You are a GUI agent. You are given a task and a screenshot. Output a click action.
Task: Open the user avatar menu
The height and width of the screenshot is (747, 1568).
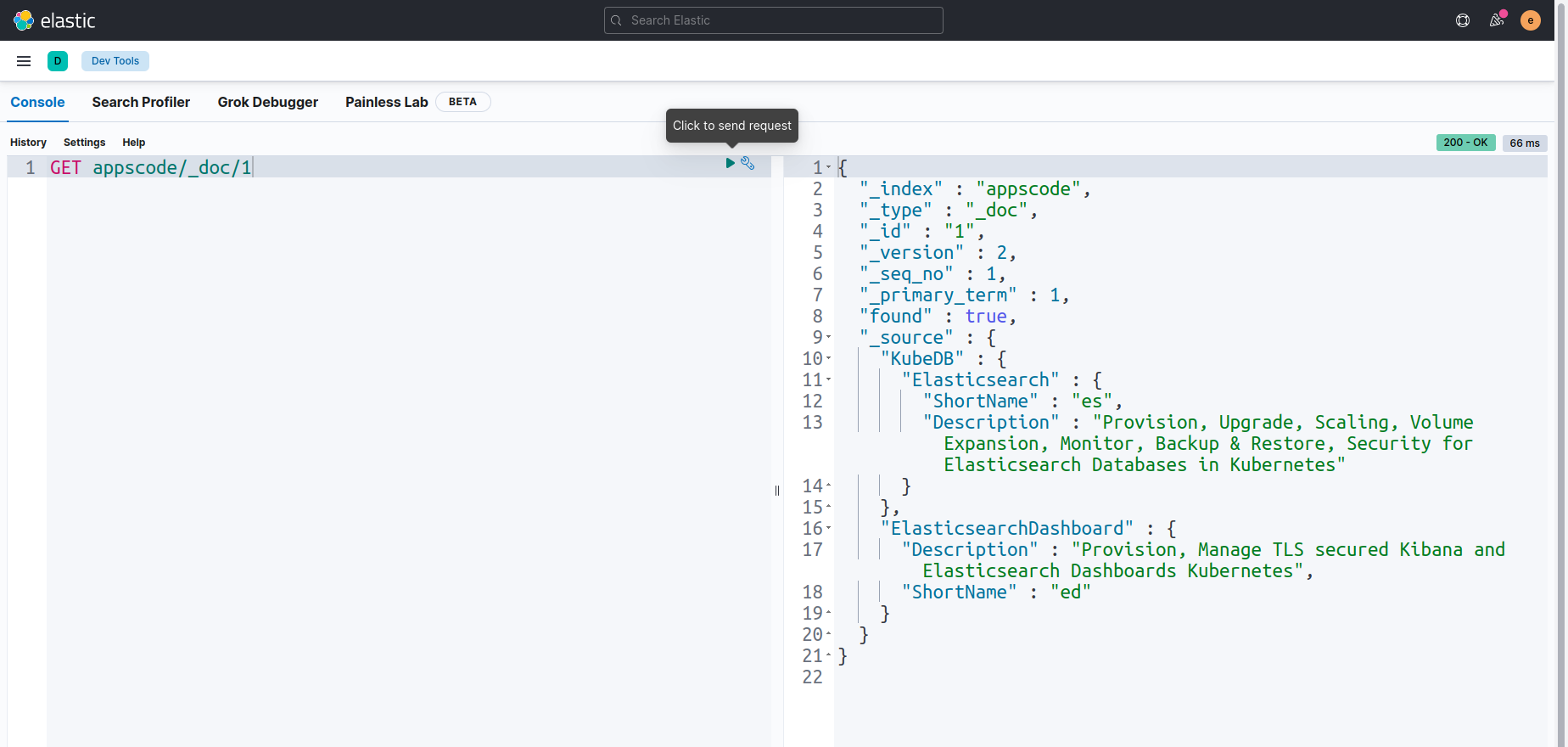click(1531, 20)
